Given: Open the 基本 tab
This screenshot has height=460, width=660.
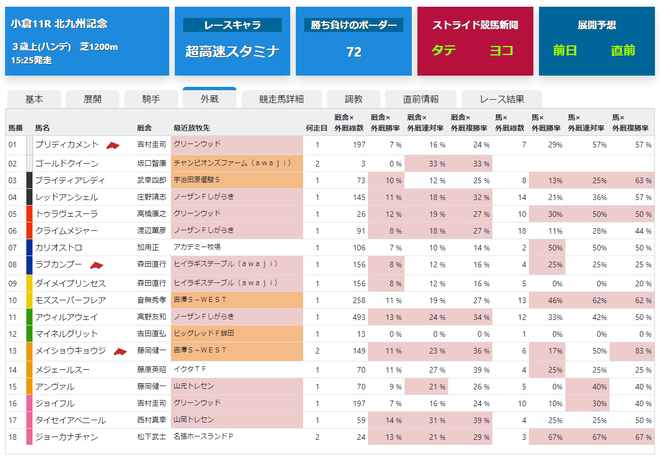Looking at the screenshot, I should (34, 99).
